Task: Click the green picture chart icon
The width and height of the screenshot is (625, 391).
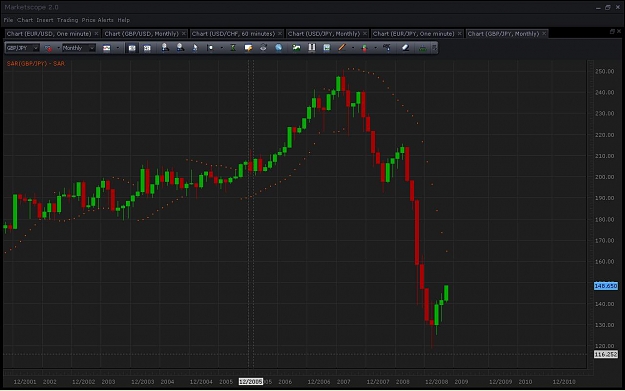Action: coord(296,48)
